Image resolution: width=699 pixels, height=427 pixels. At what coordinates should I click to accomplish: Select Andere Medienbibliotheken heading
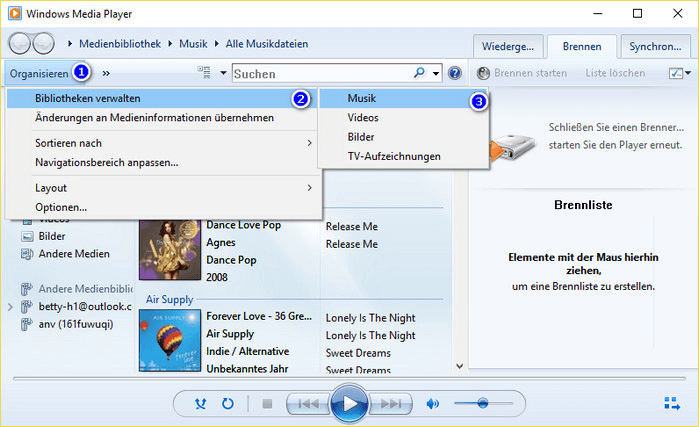pos(86,289)
